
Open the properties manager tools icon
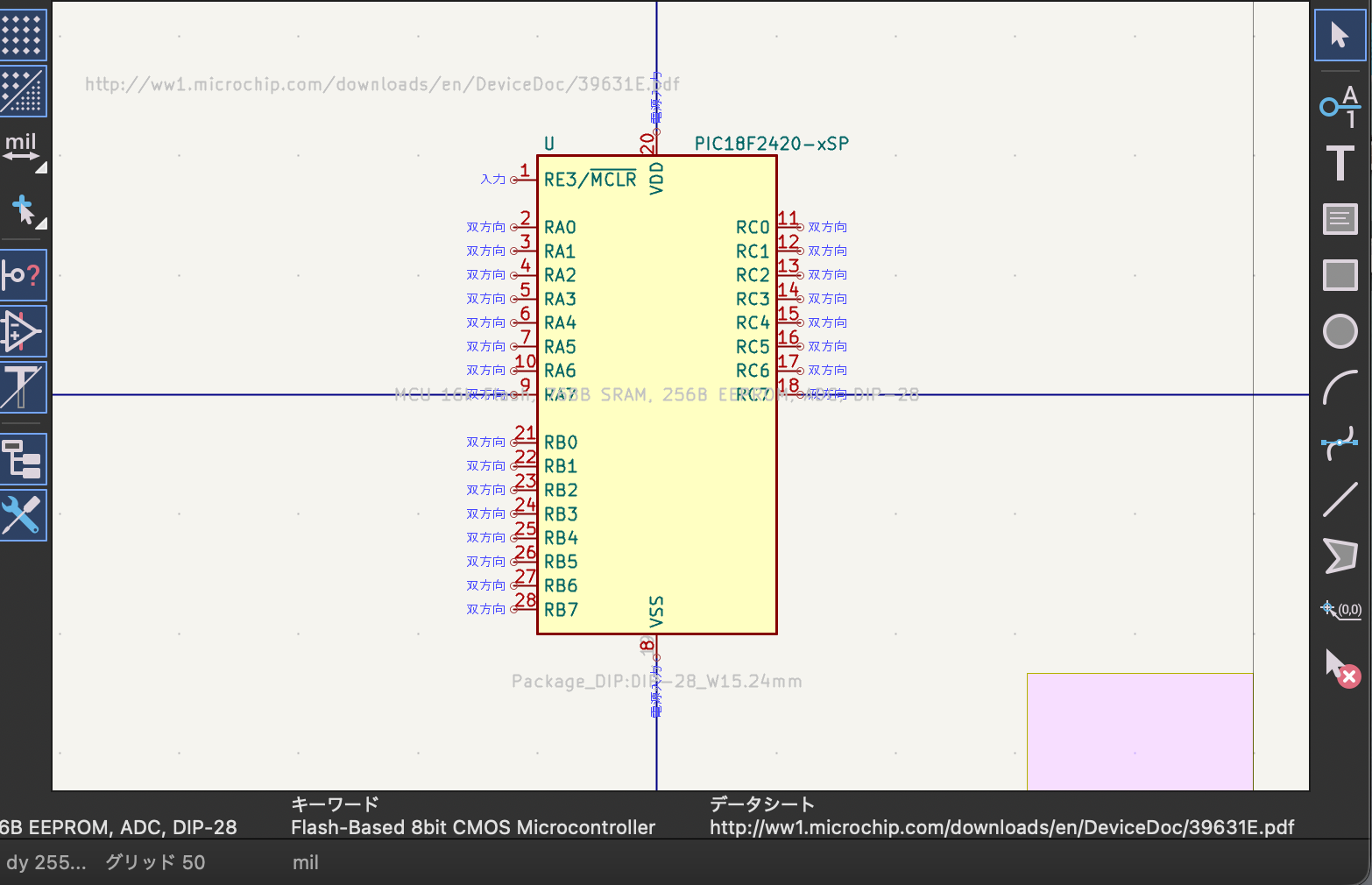pyautogui.click(x=22, y=515)
